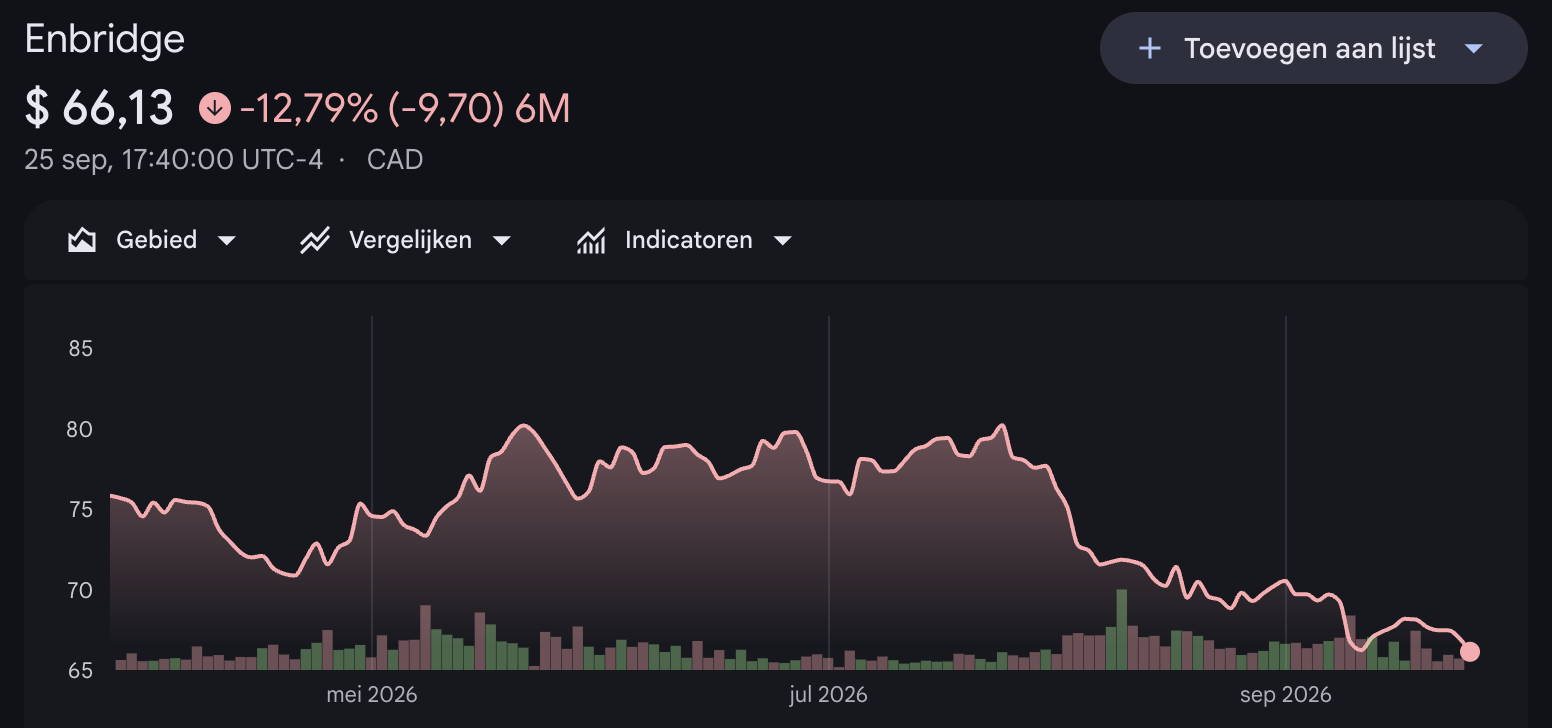Open the Vergelijken menu
This screenshot has height=728, width=1552.
[x=406, y=240]
